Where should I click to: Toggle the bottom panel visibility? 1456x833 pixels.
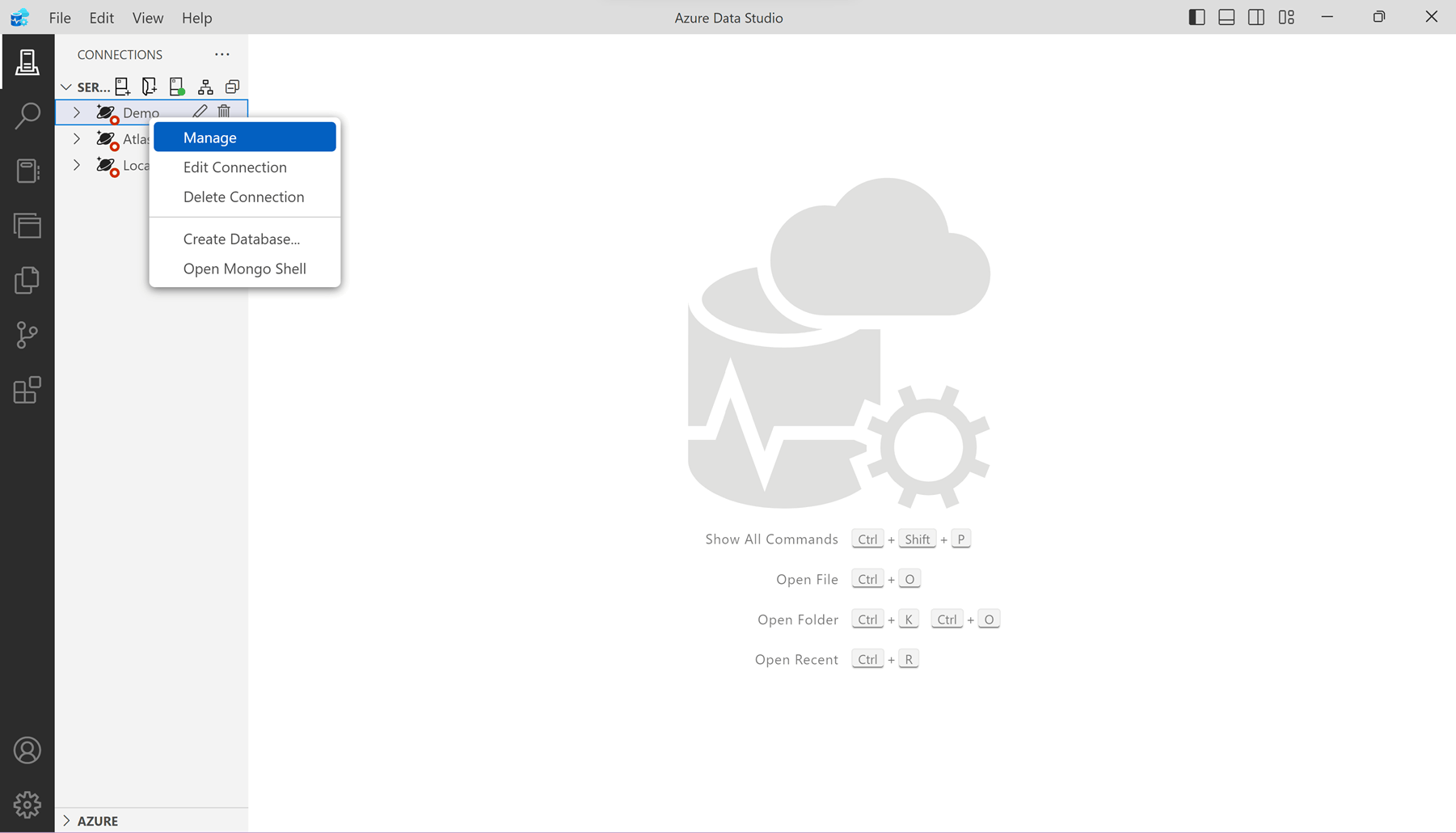(1226, 16)
